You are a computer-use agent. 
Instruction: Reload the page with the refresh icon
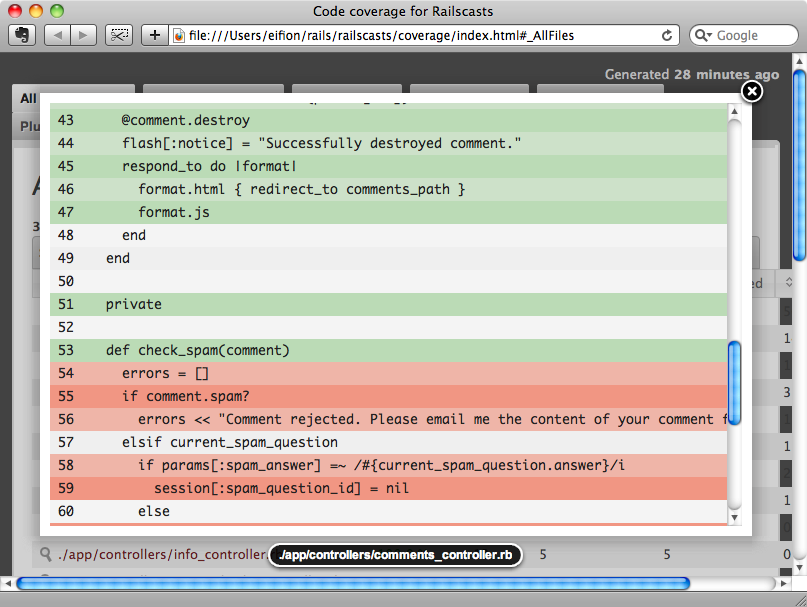click(x=666, y=36)
